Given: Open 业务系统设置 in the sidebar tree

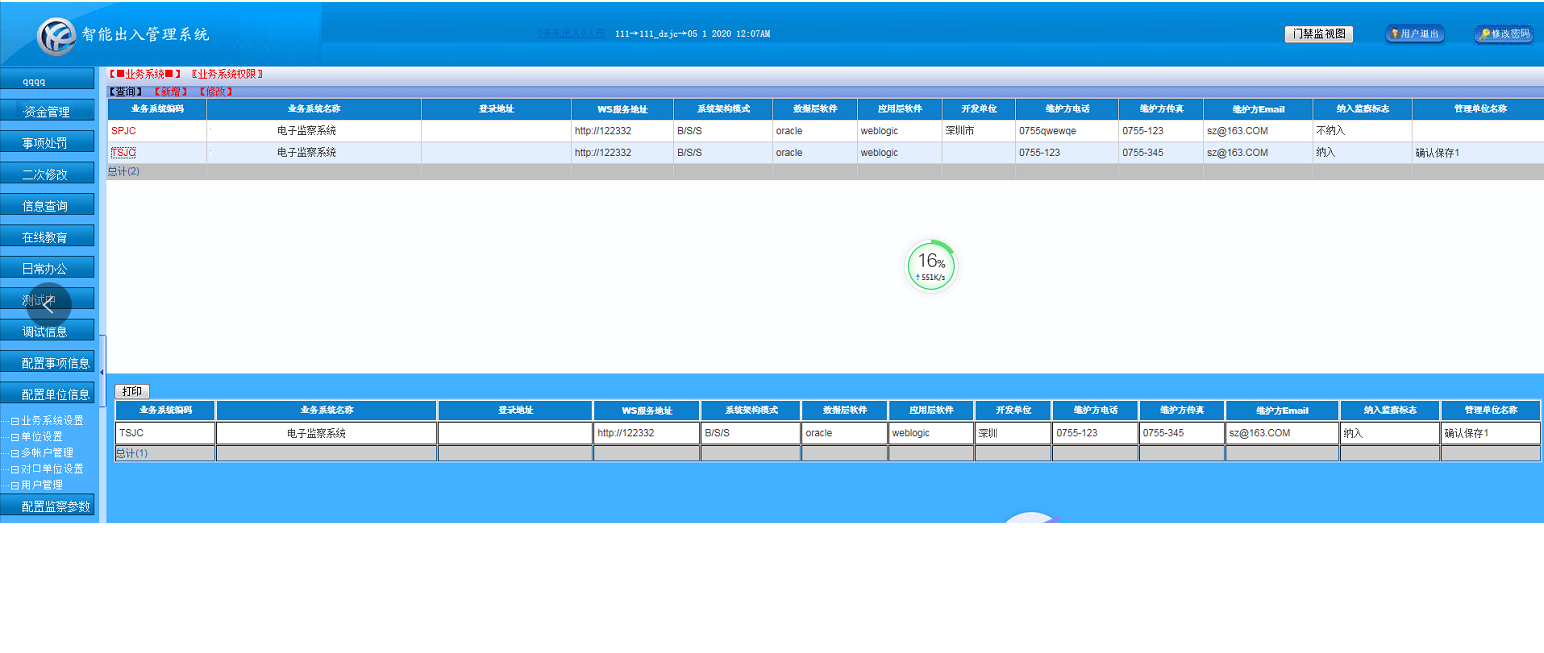Looking at the screenshot, I should click(53, 421).
